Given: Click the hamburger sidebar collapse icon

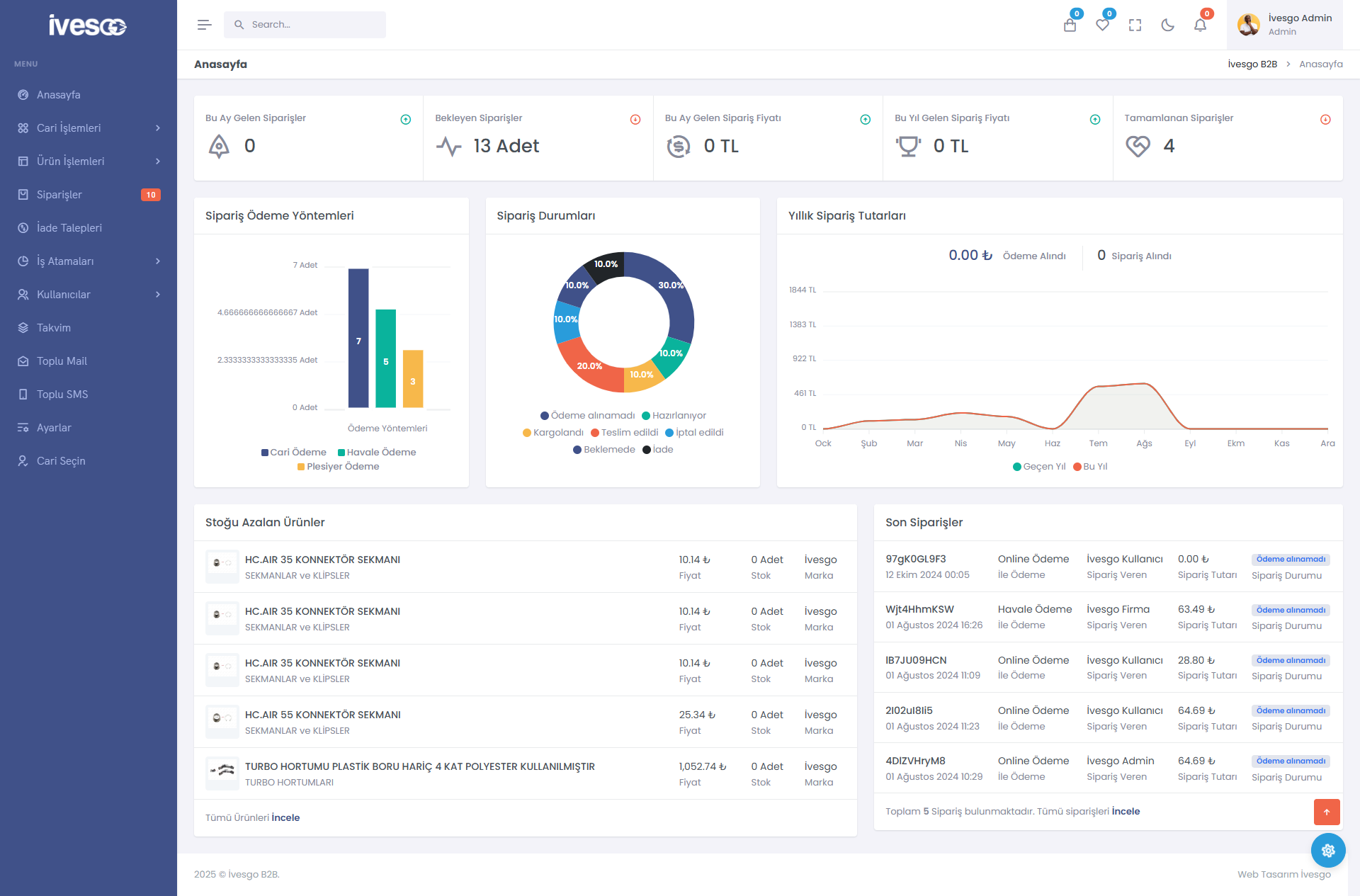Looking at the screenshot, I should click(x=204, y=25).
